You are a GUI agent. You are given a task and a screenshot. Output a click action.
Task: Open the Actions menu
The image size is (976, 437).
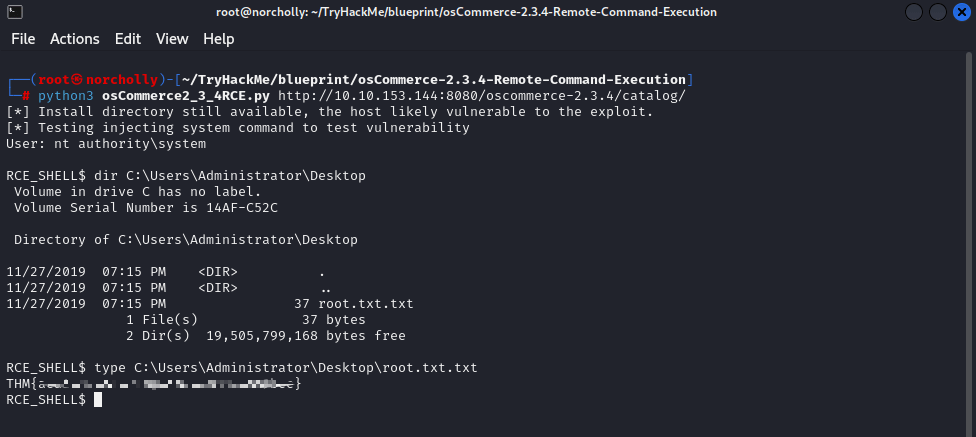[75, 39]
